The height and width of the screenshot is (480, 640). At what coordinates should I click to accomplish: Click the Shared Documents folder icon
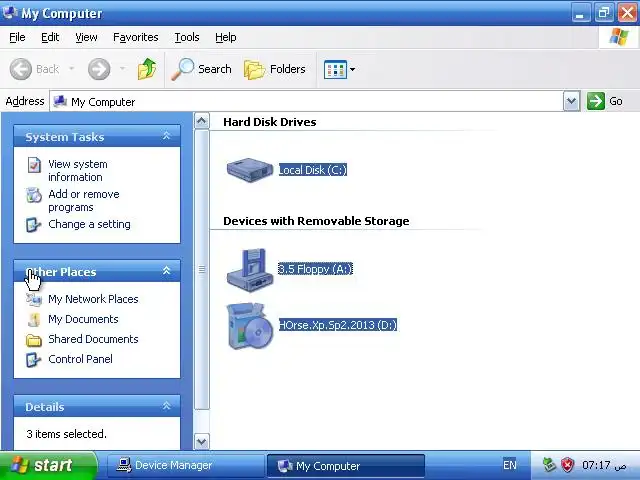(x=34, y=340)
